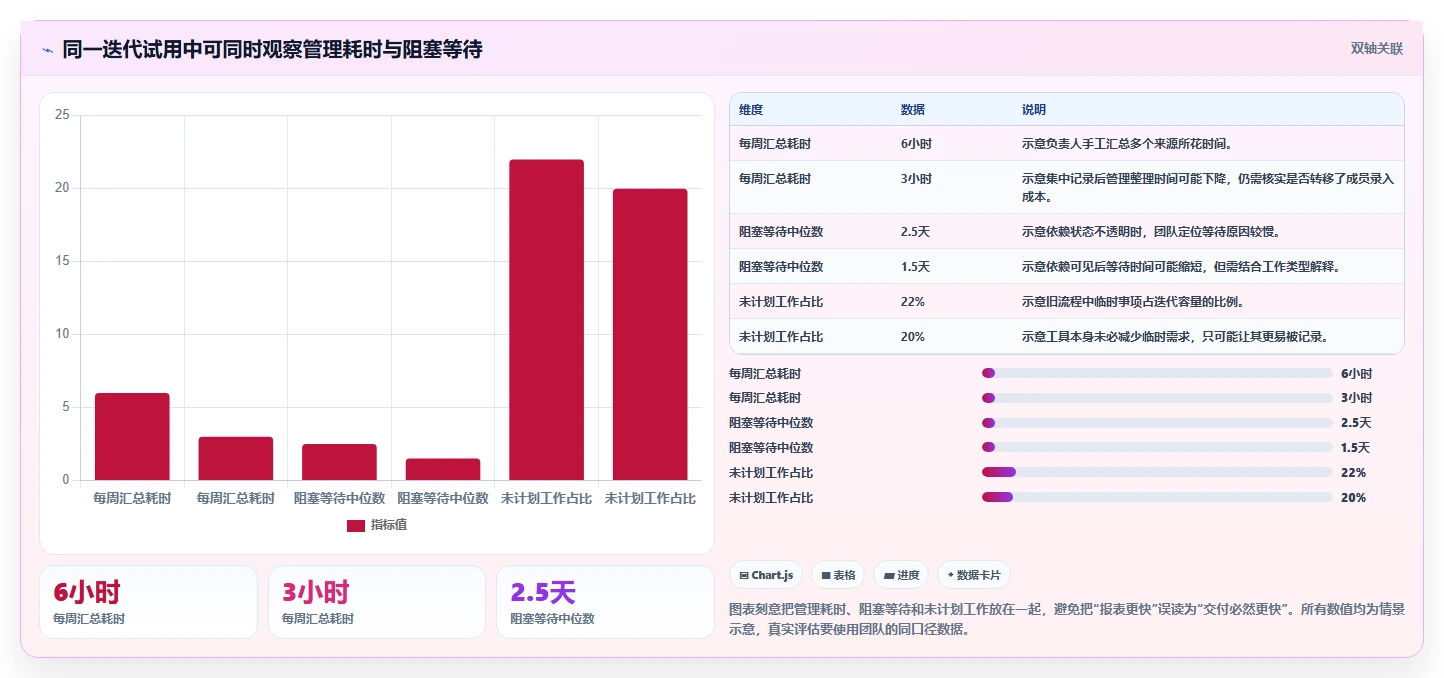Click the card title 同一迭代试用中可同时观察管理耗时与阻塞等待

click(x=272, y=49)
